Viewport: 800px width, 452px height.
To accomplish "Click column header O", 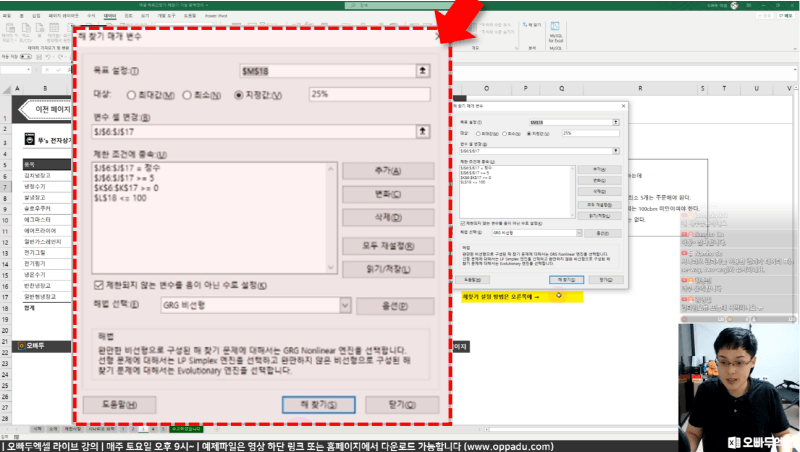I will click(x=486, y=88).
